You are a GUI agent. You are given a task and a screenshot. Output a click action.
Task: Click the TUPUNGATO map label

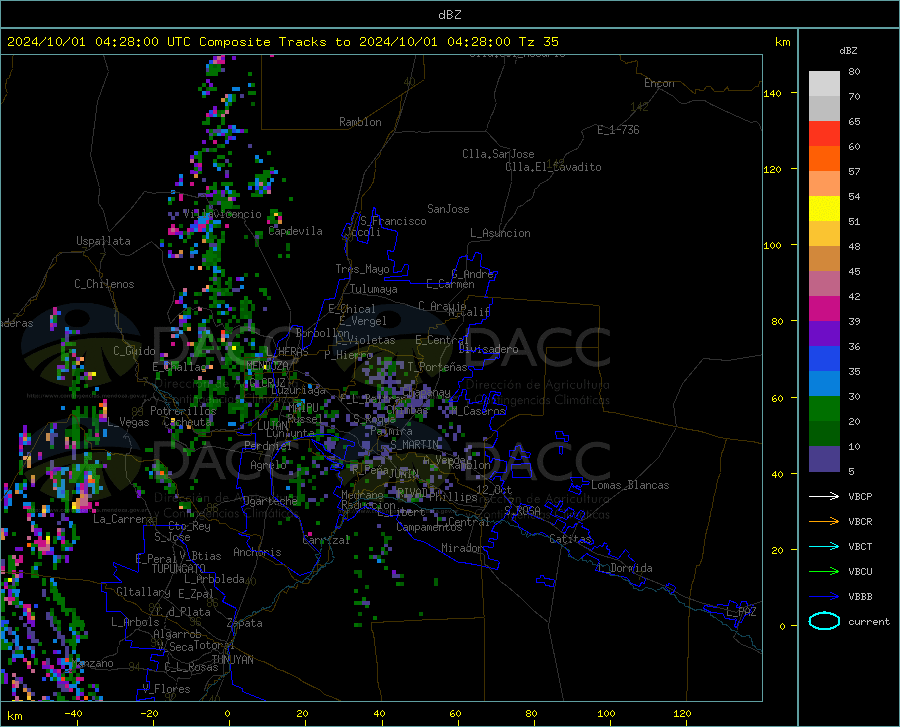(179, 569)
